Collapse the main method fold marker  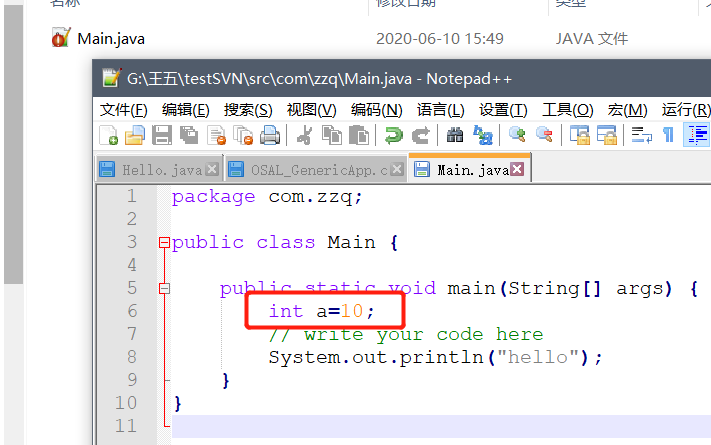click(x=164, y=289)
